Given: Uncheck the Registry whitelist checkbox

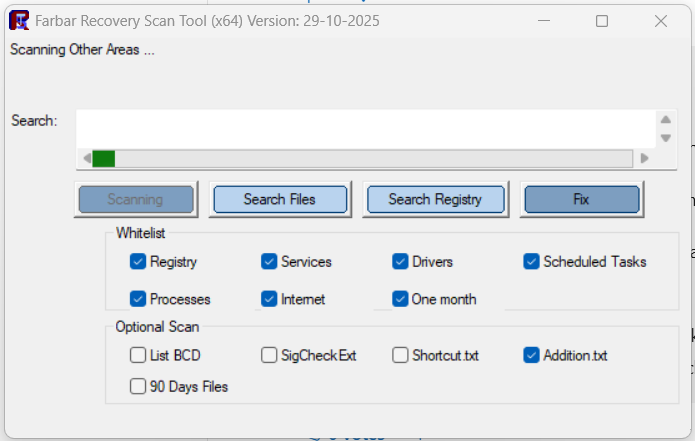Looking at the screenshot, I should coord(138,261).
